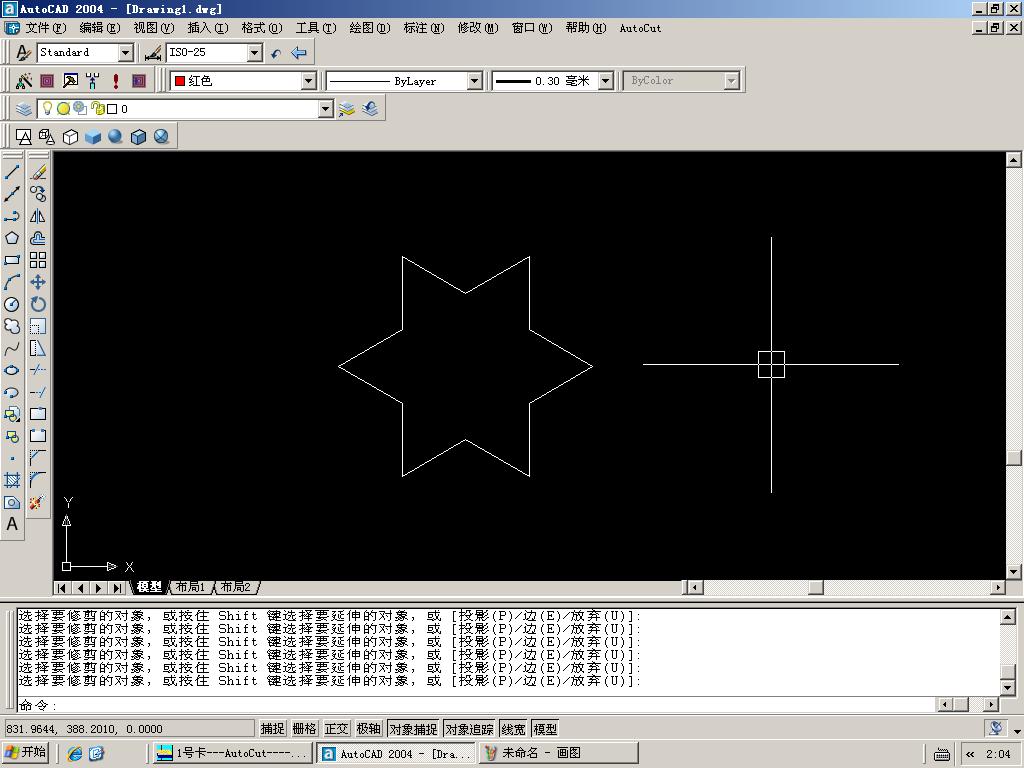Screen dimensions: 1024x768
Task: Open the 绘图(D) menu
Action: pos(369,28)
